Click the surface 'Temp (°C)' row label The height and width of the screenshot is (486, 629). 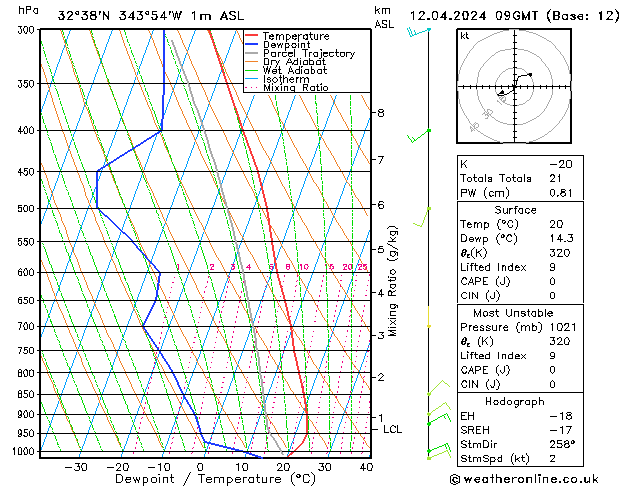(x=489, y=224)
